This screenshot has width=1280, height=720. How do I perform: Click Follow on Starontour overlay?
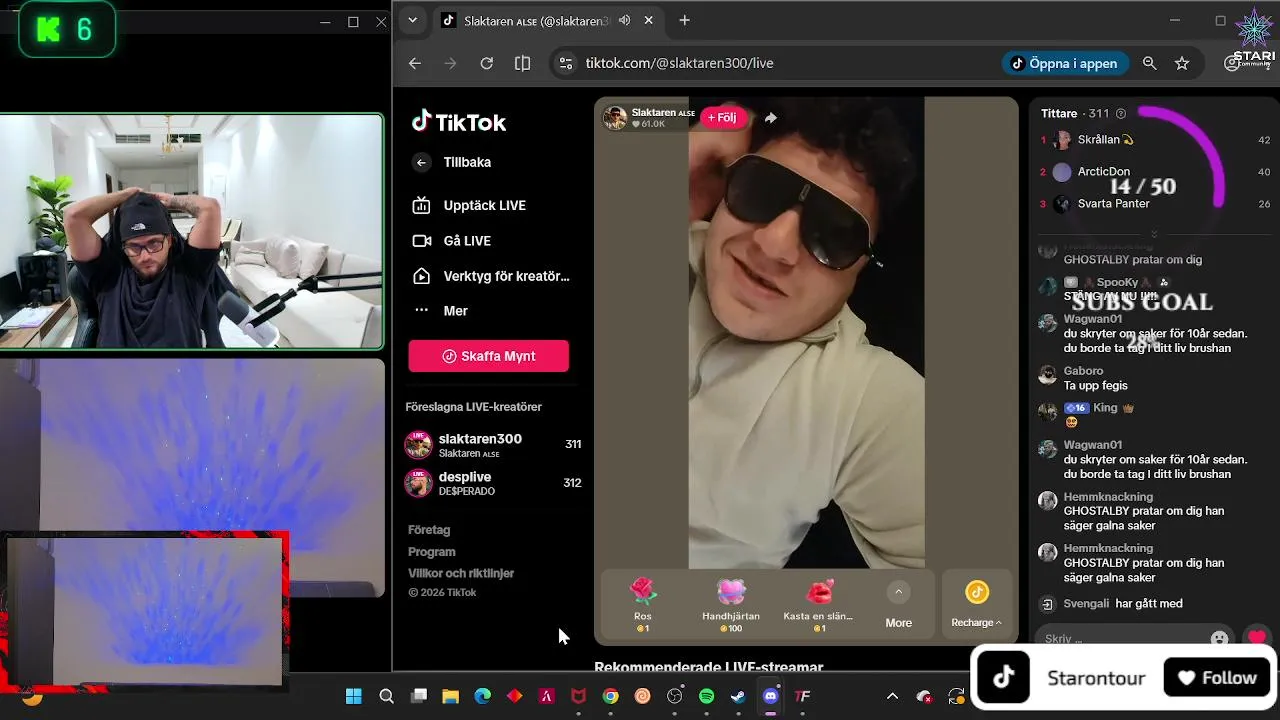[1217, 678]
